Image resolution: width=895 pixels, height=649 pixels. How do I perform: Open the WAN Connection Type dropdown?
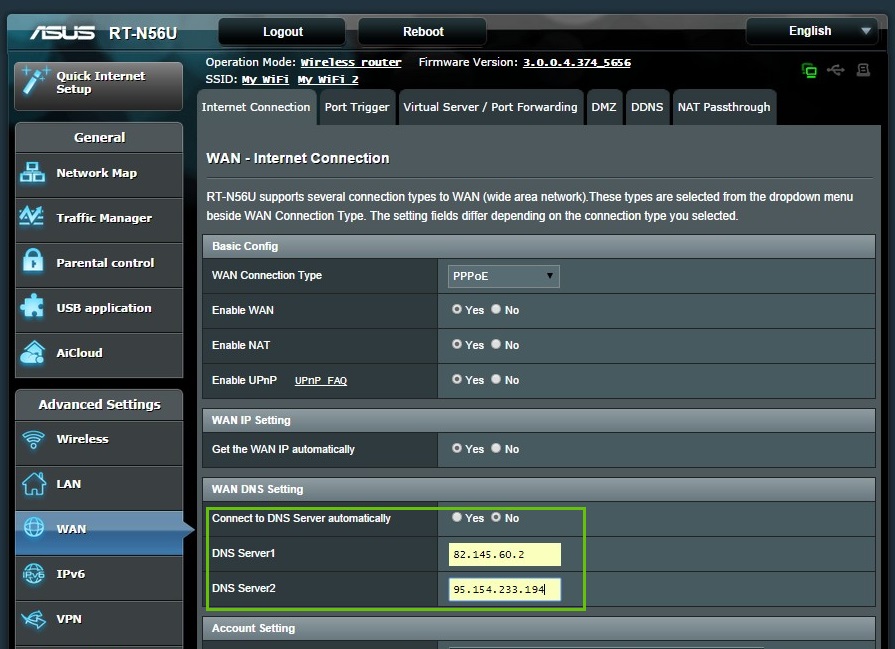tap(503, 276)
